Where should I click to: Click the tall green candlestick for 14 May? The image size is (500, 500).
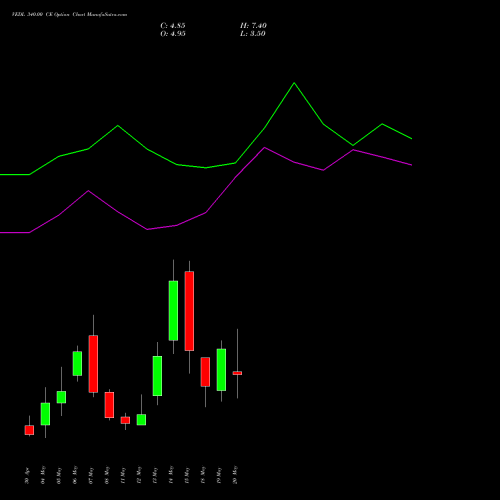click(173, 311)
